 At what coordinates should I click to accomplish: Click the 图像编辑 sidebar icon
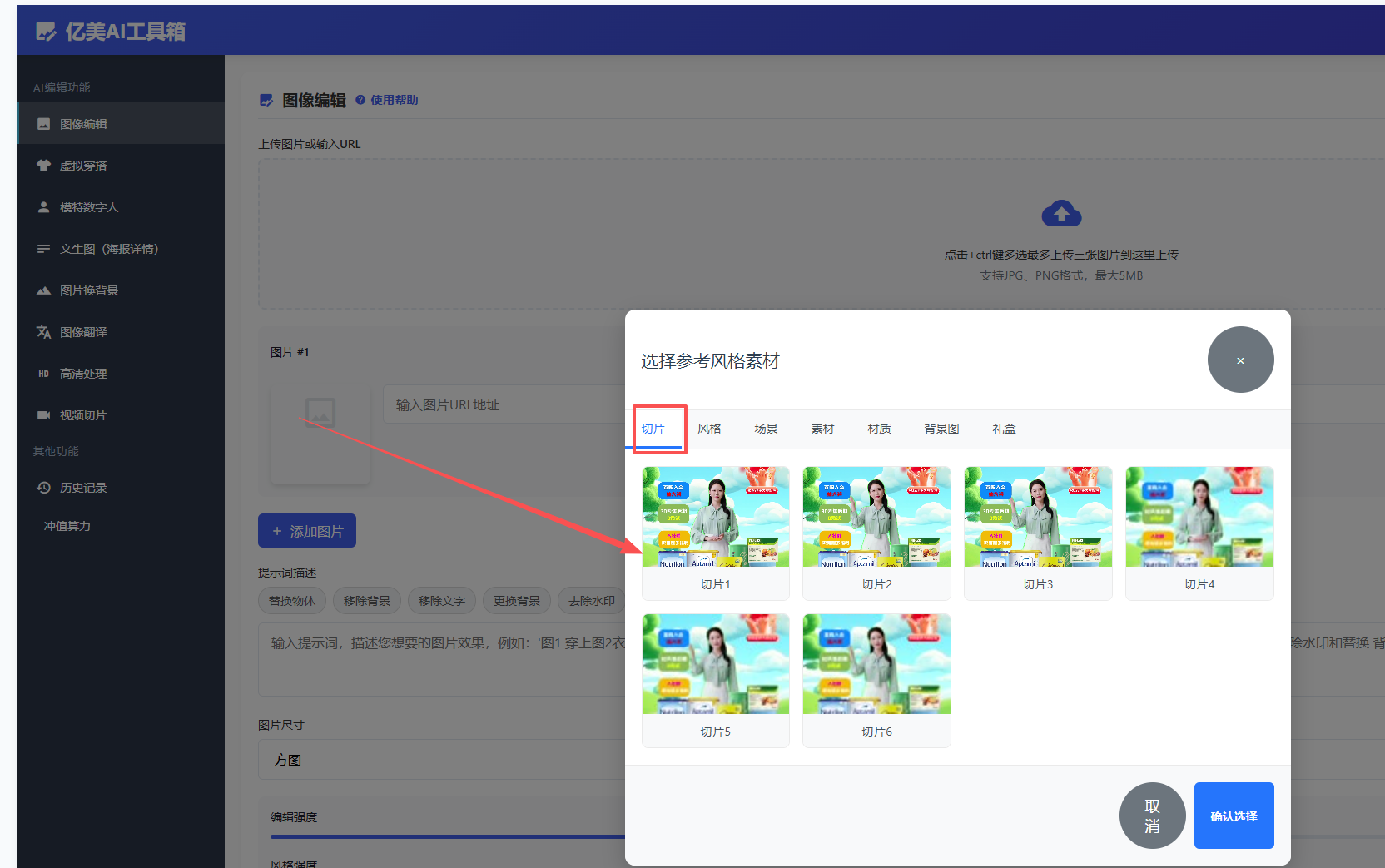[x=44, y=124]
